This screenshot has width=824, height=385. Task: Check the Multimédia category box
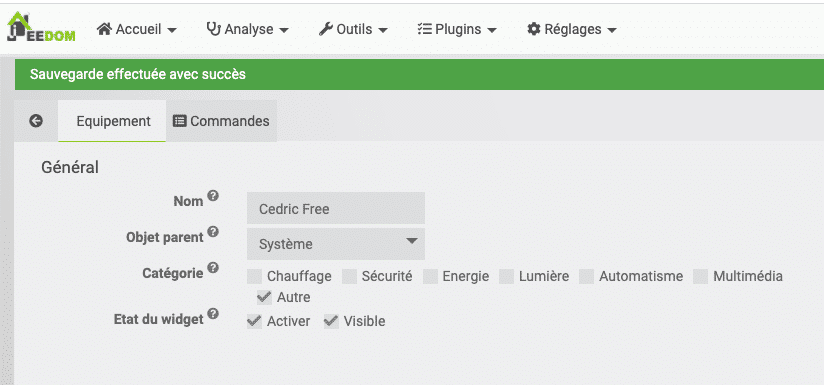coord(701,276)
